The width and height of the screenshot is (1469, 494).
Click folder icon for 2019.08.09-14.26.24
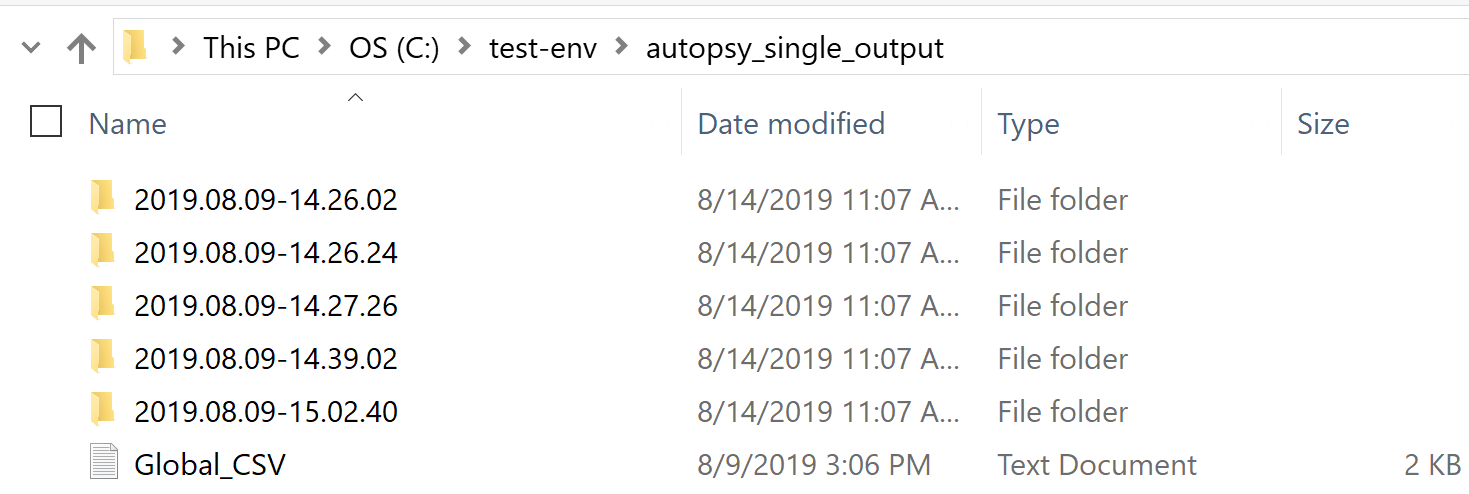click(103, 251)
